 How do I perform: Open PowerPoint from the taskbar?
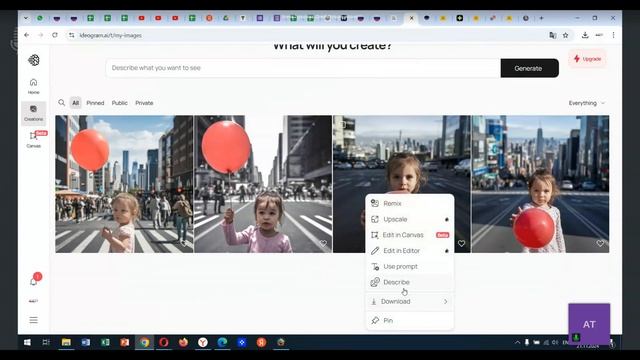[x=124, y=342]
